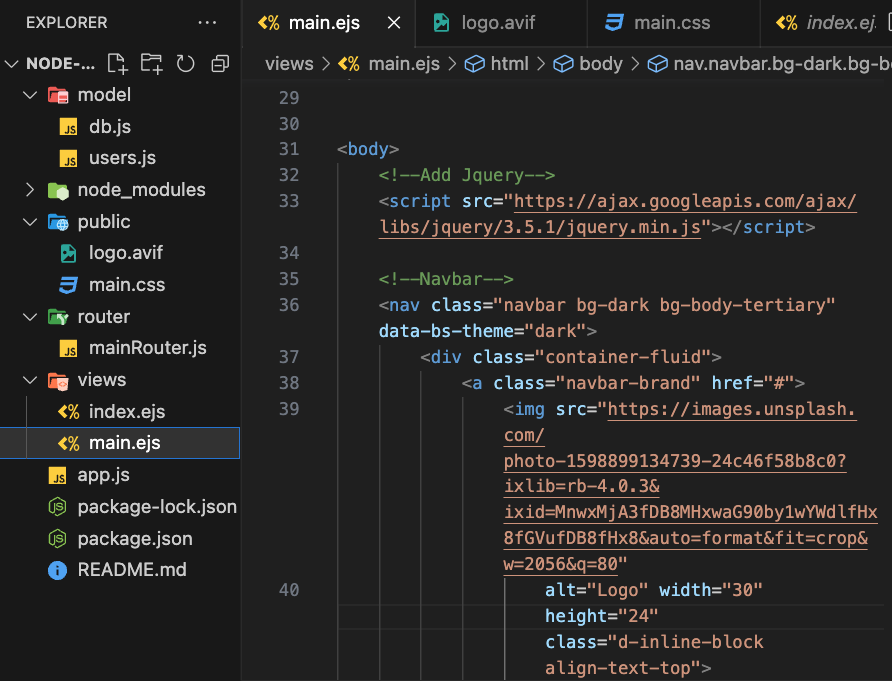
Task: Click the JS icon beside users.js
Action: [69, 158]
